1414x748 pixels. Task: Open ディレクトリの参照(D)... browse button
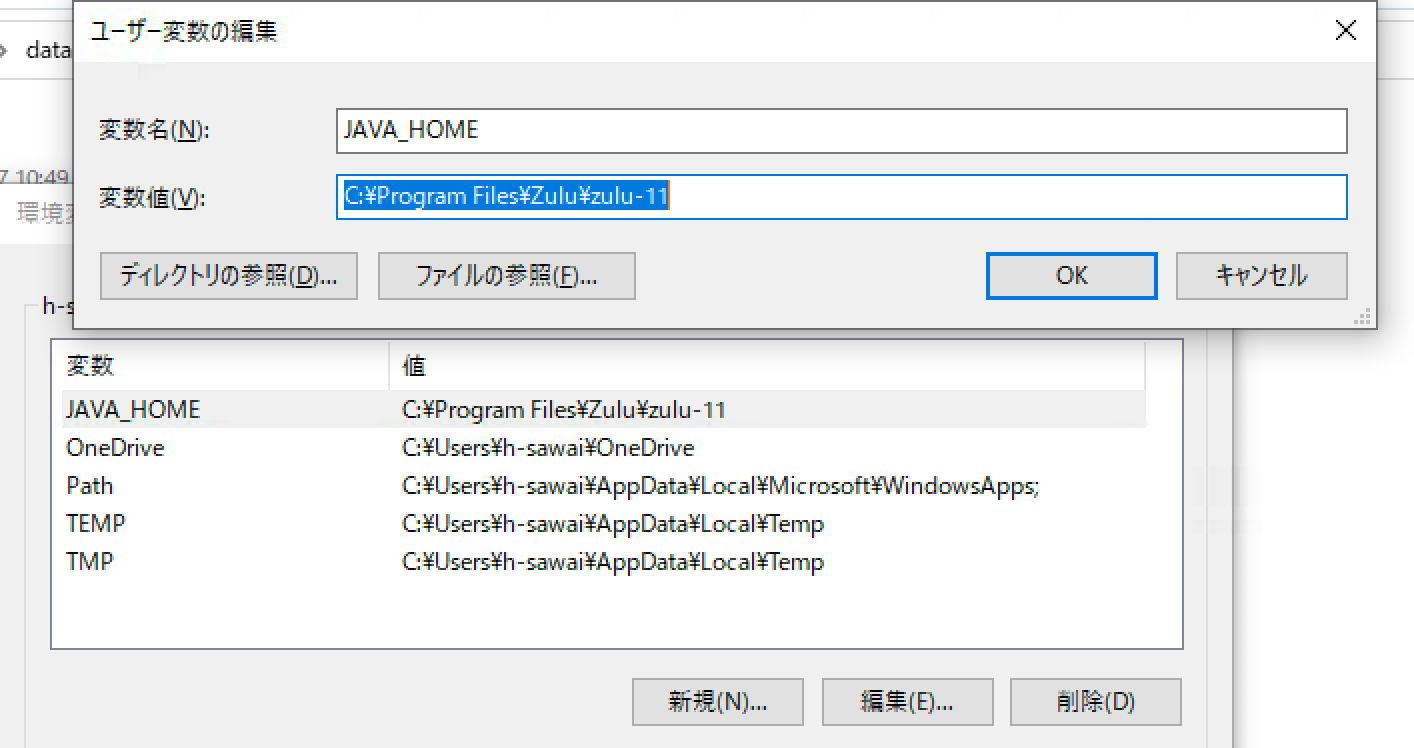pos(229,275)
